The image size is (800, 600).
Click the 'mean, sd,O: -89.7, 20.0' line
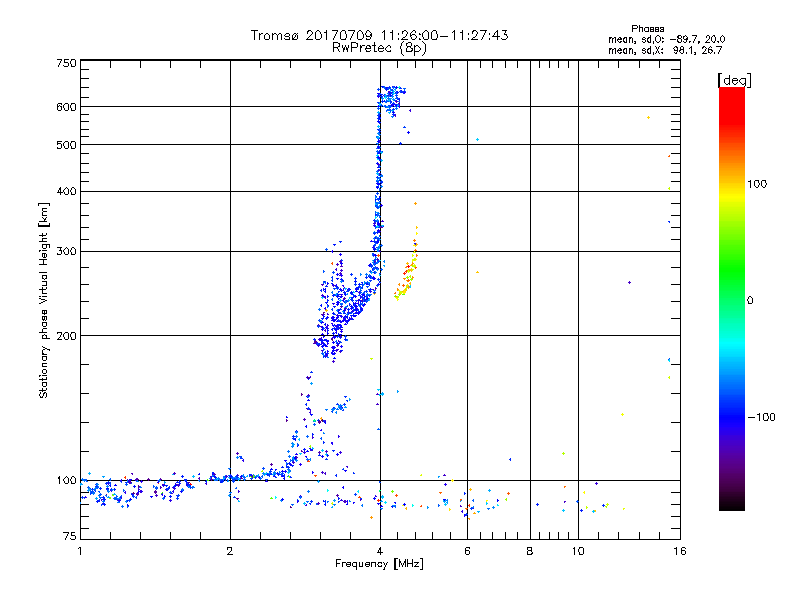(666, 39)
